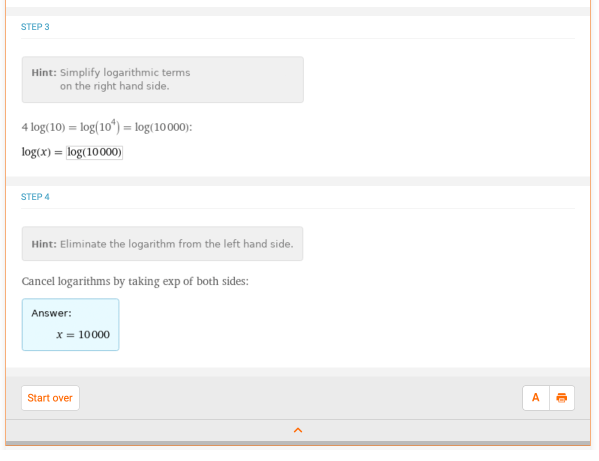Image resolution: width=599 pixels, height=461 pixels.
Task: Switch to plain text with the A icon
Action: pyautogui.click(x=536, y=398)
